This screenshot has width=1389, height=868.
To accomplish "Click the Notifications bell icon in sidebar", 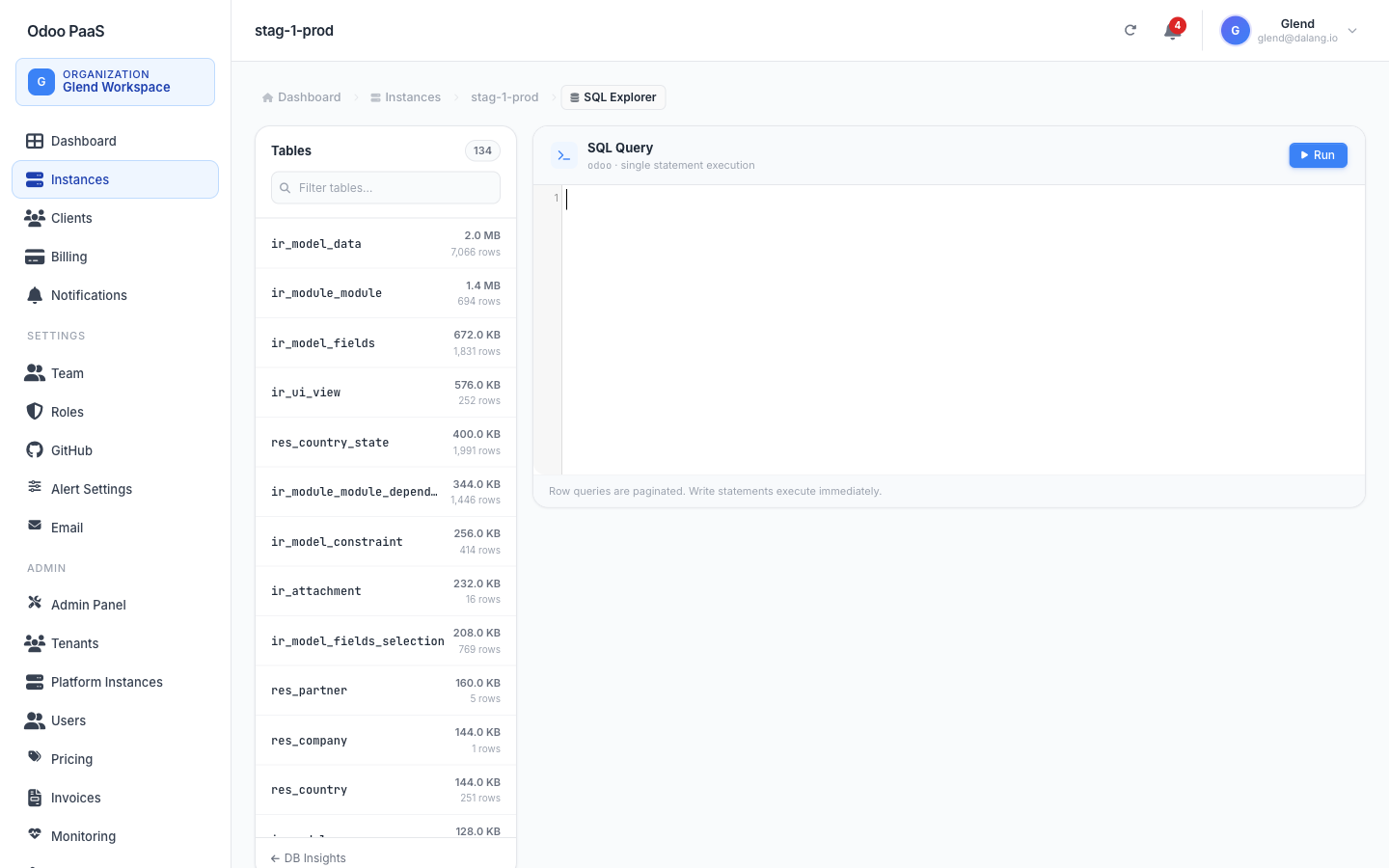I will point(35,295).
